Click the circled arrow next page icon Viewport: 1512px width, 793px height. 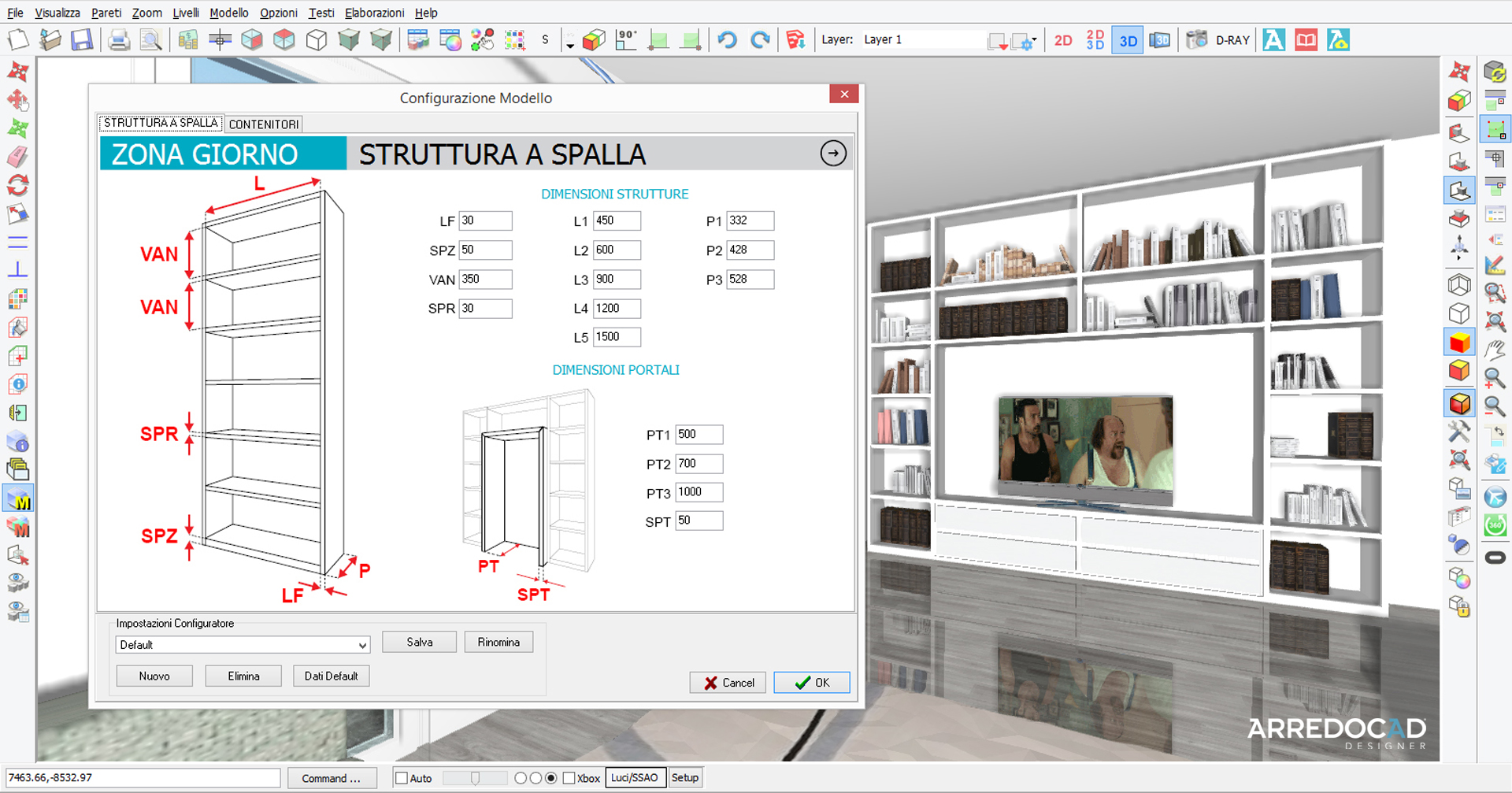pos(833,153)
